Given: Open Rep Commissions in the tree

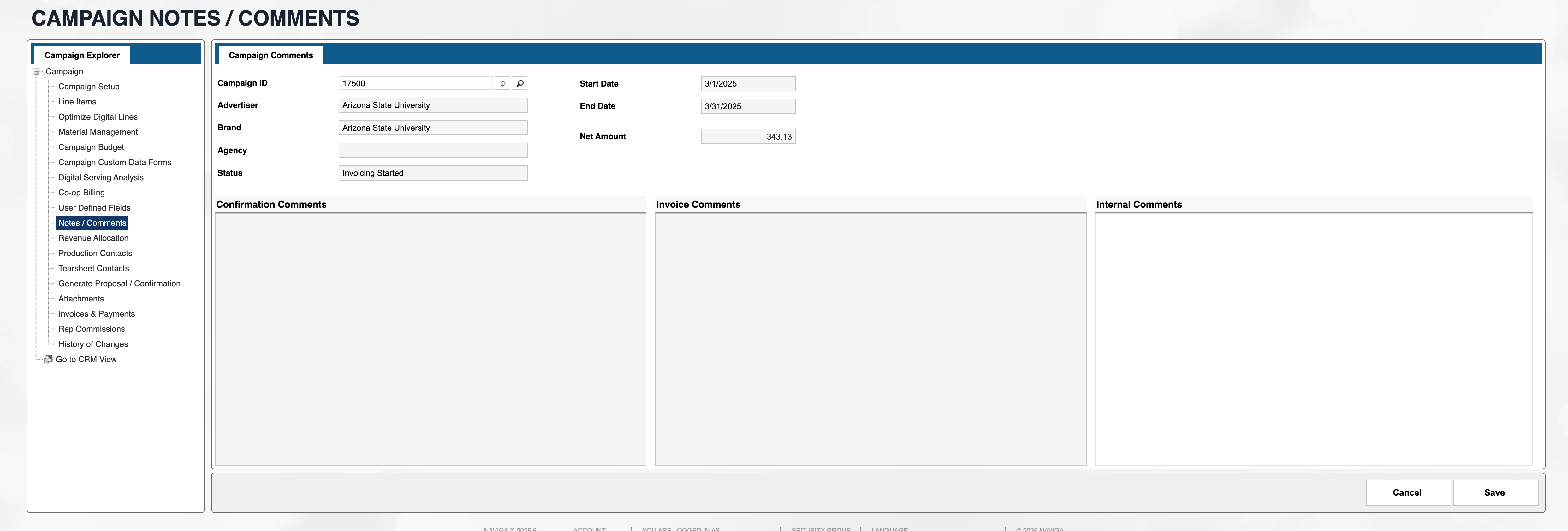Looking at the screenshot, I should (x=91, y=329).
